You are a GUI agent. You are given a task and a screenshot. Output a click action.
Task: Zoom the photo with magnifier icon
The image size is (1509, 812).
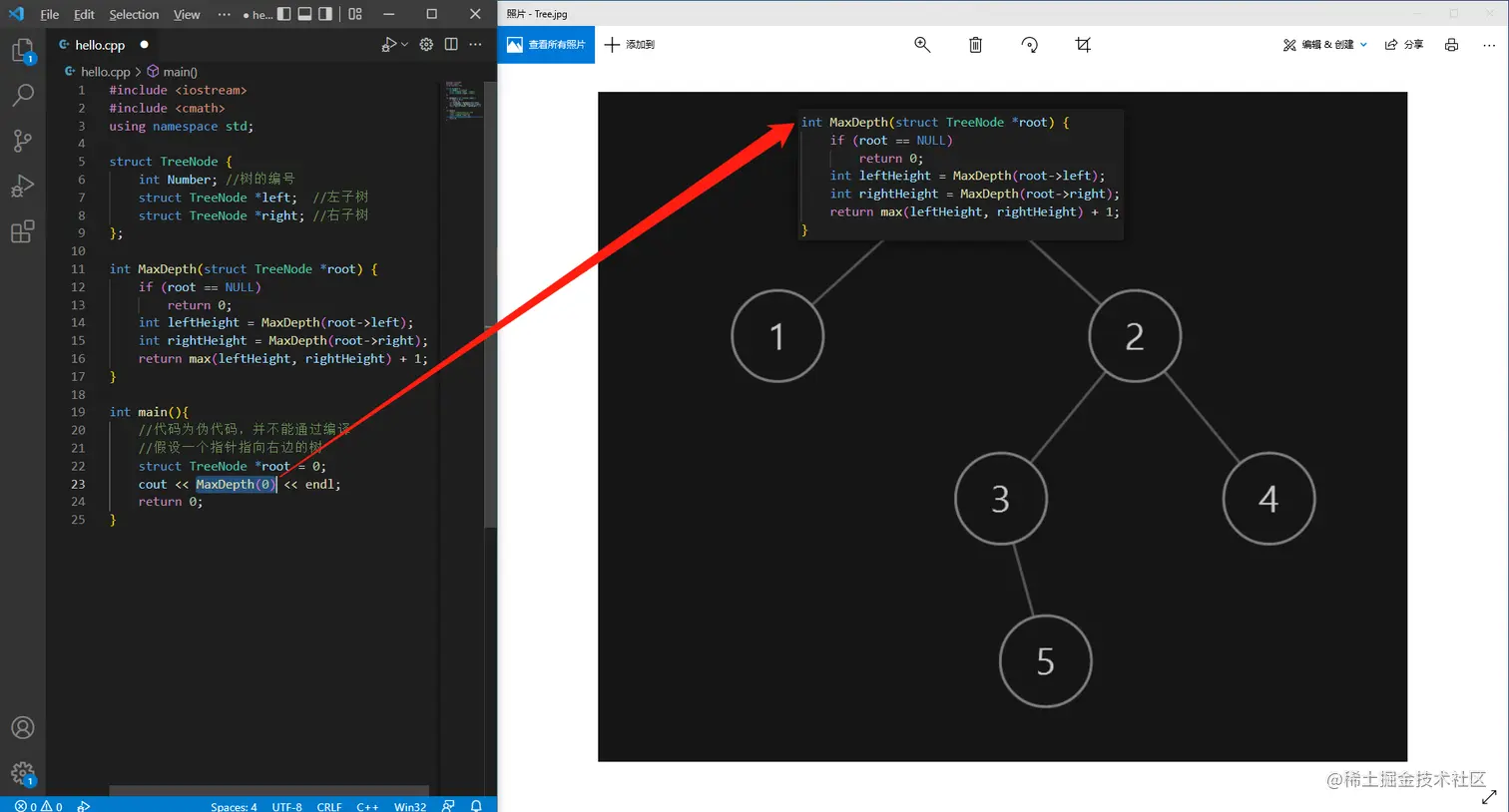[922, 45]
